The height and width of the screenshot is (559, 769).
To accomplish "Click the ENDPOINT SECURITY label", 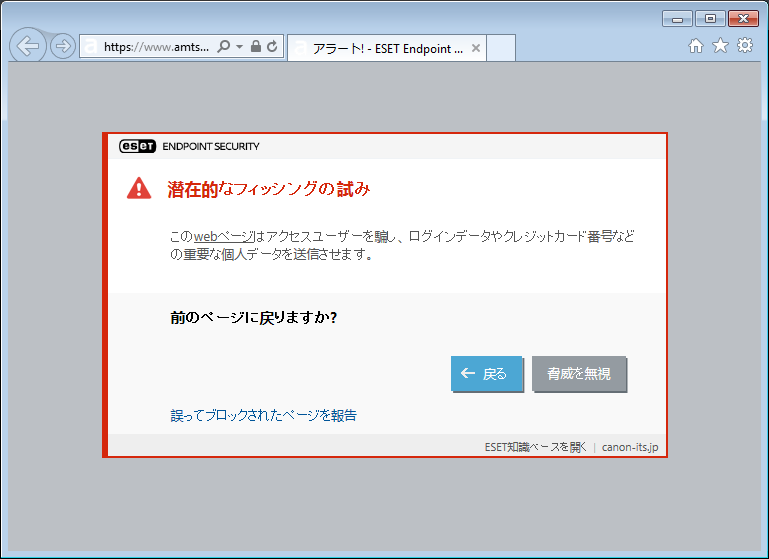I will pyautogui.click(x=211, y=147).
